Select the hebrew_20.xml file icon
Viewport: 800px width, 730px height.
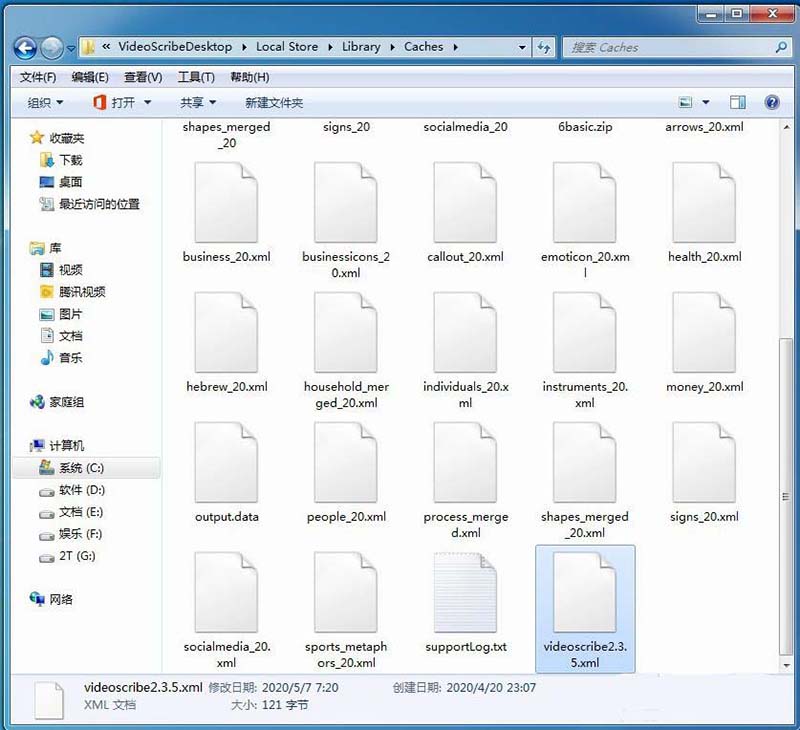coord(226,332)
